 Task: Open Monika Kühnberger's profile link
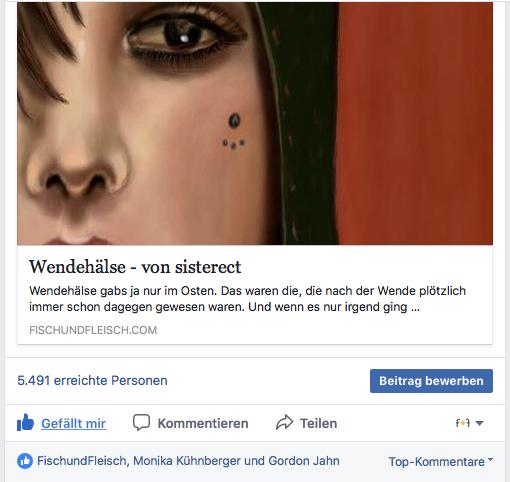coord(186,461)
